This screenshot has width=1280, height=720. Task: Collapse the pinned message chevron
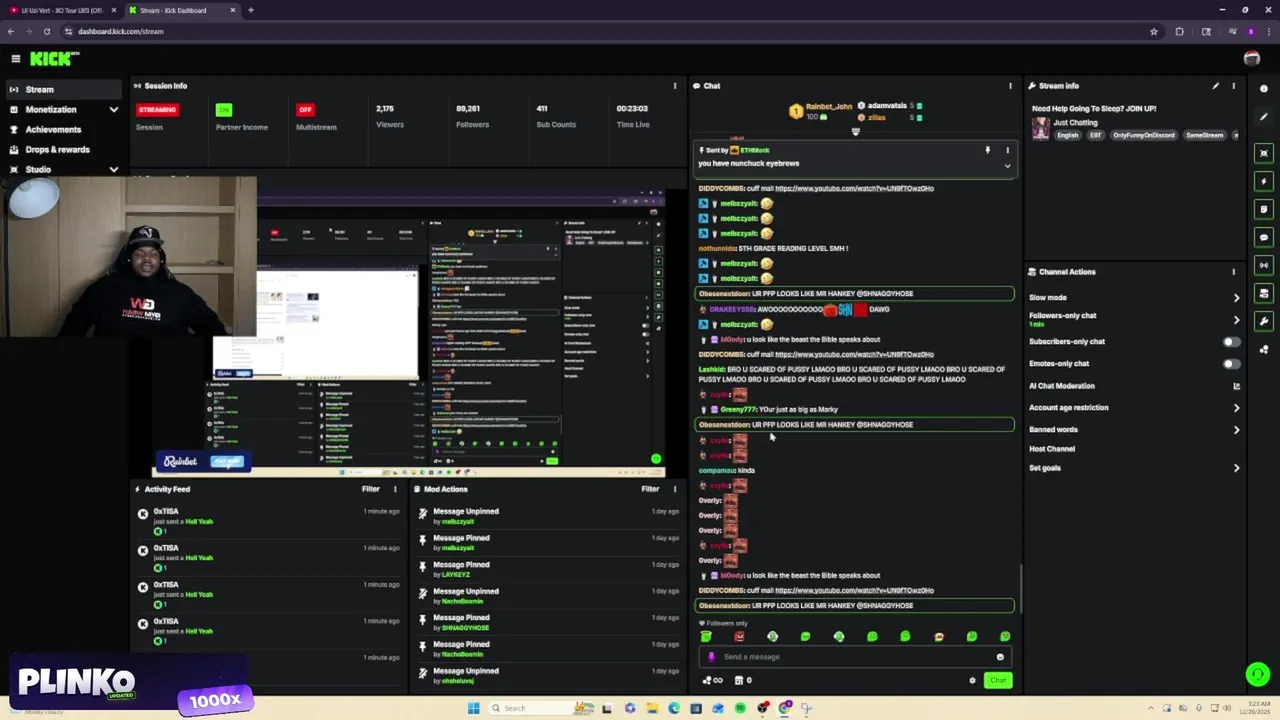[1007, 165]
